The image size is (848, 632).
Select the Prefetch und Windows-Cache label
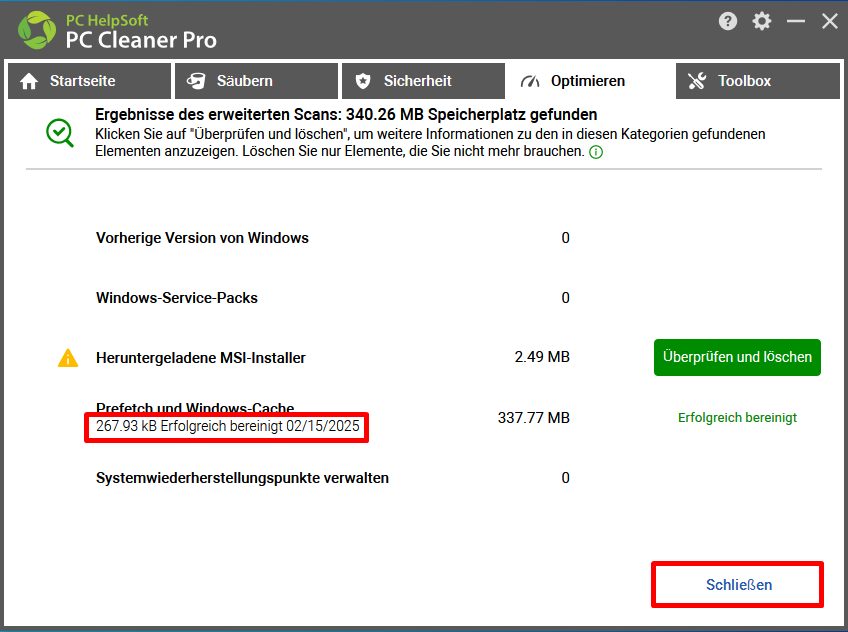coord(195,408)
